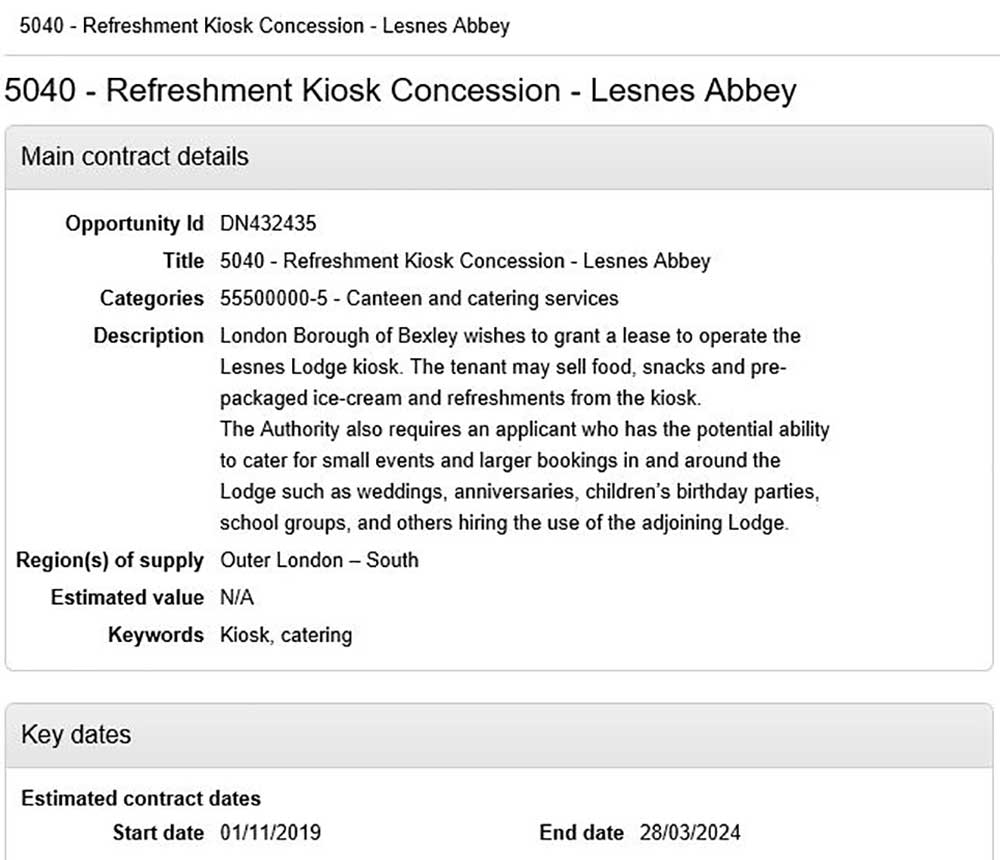Click the Opportunity Id value DN432435

(x=268, y=224)
